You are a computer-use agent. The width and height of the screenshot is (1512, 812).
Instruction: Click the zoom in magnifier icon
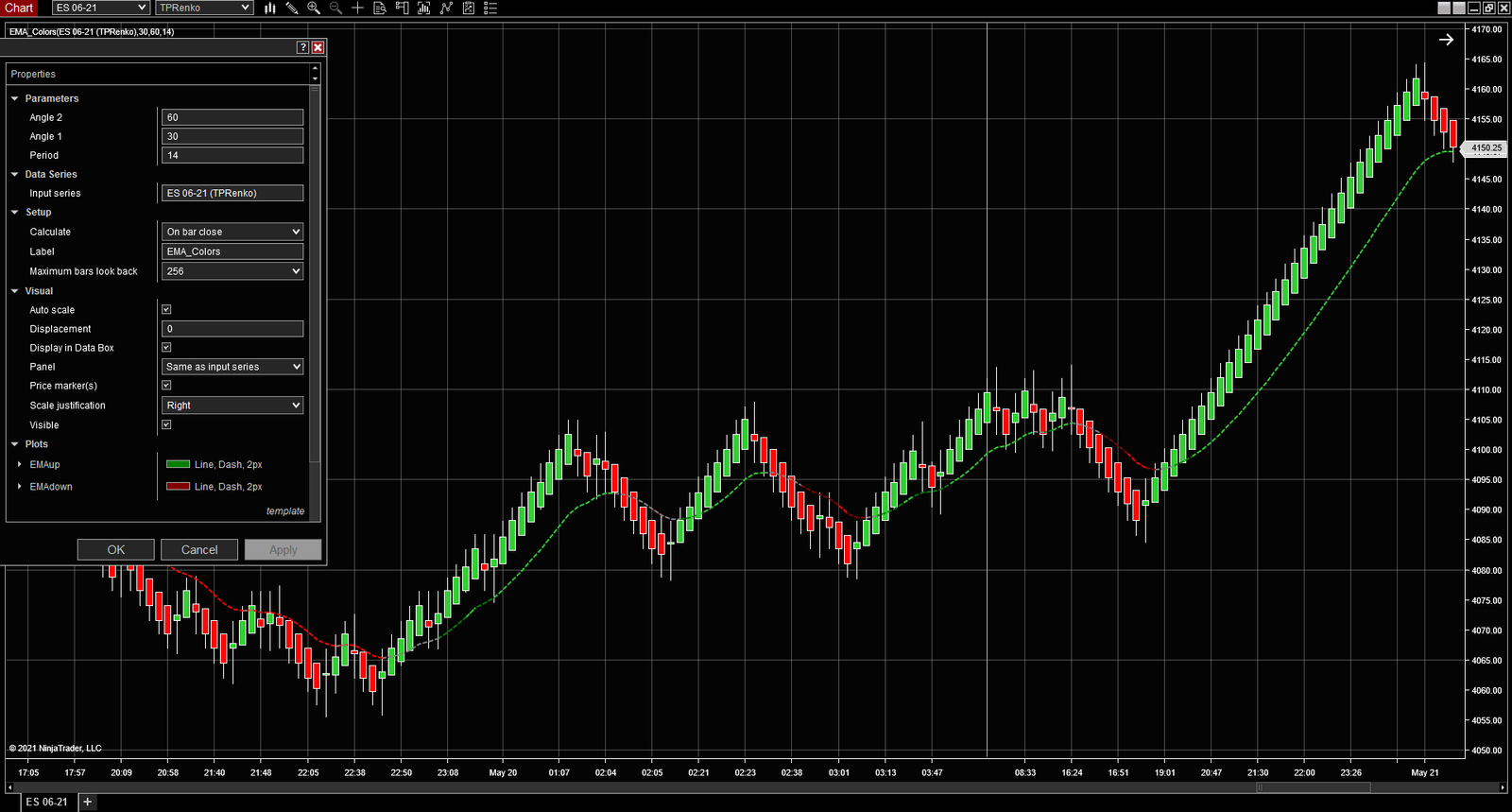point(314,8)
